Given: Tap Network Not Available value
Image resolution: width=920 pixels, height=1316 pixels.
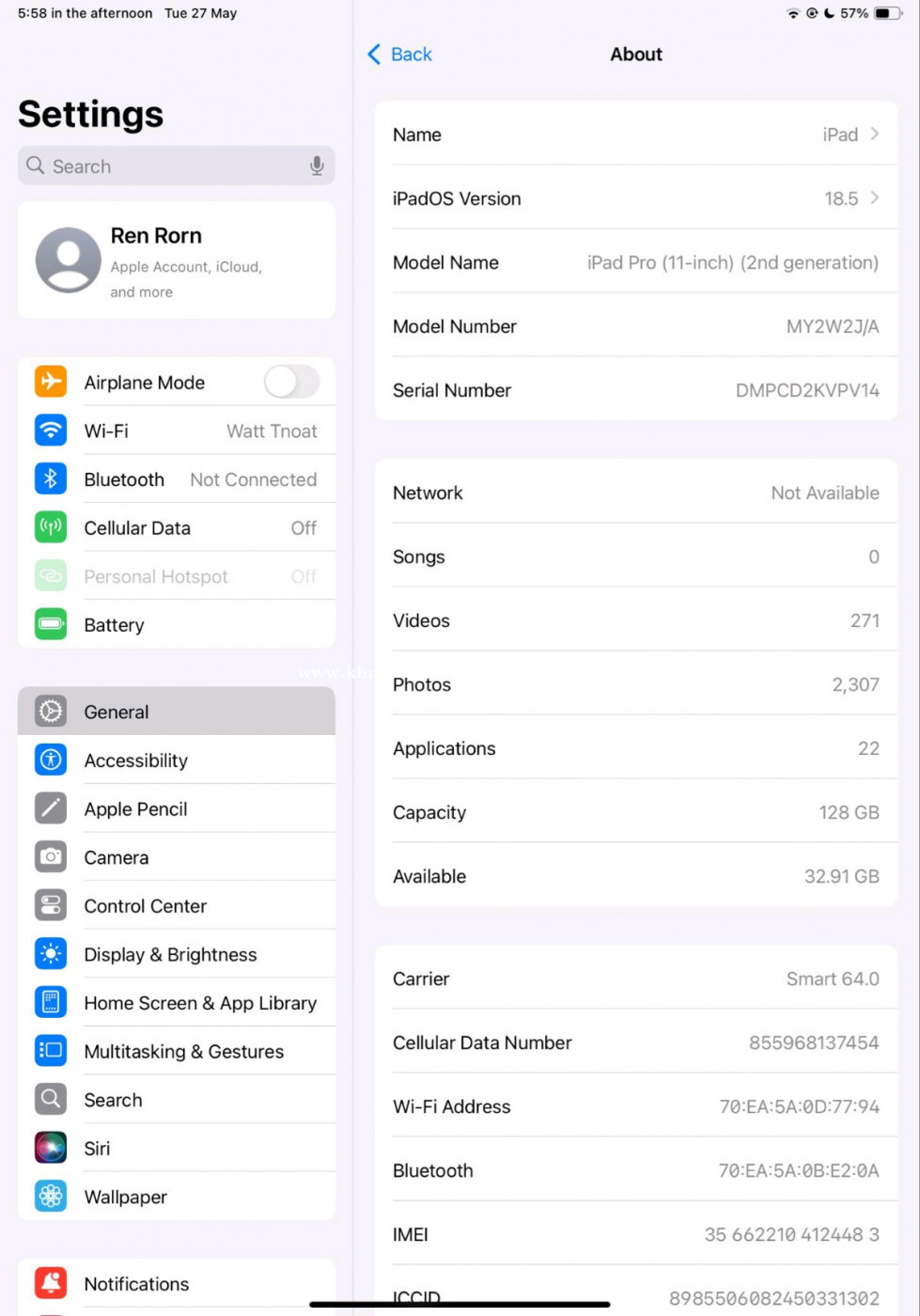Looking at the screenshot, I should (825, 493).
